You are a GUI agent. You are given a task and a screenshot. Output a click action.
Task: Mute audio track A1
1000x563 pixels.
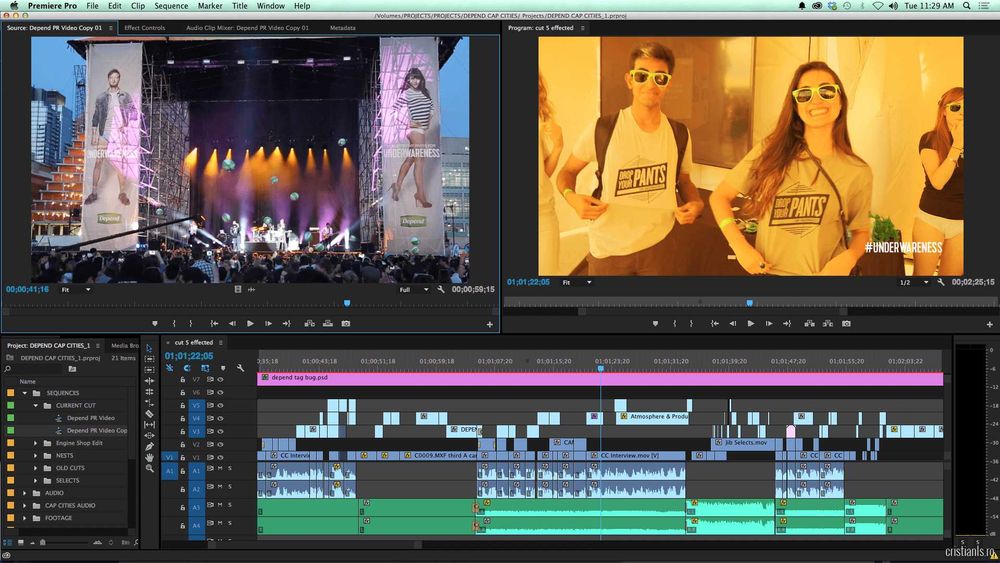tap(221, 469)
